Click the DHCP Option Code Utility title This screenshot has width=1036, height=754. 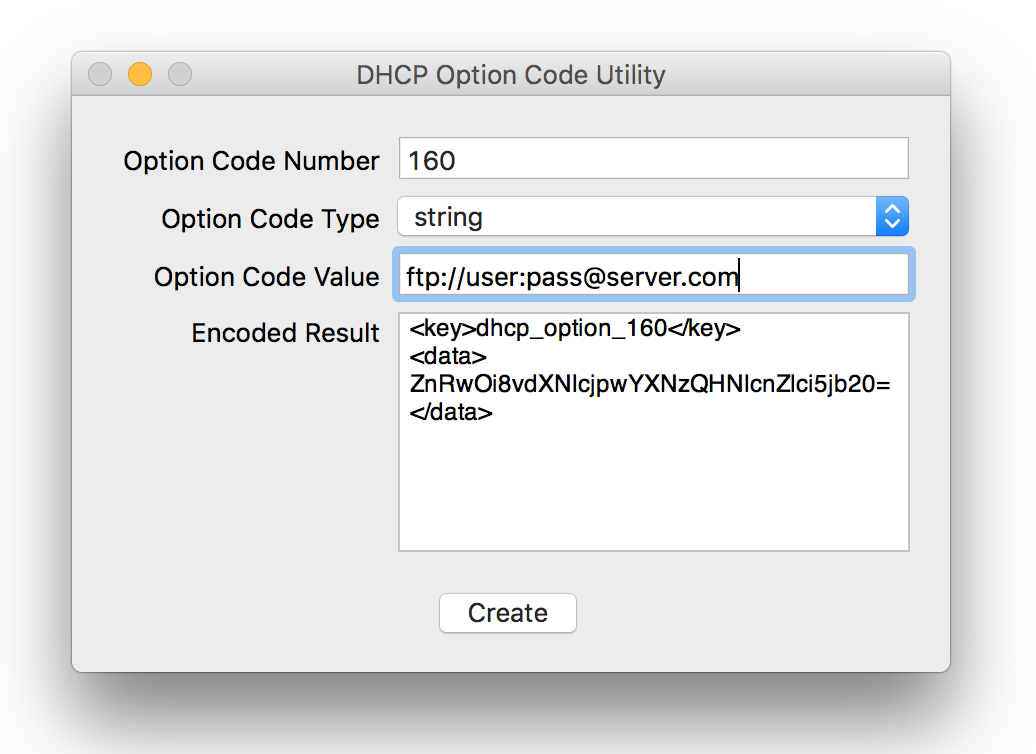pyautogui.click(x=510, y=75)
